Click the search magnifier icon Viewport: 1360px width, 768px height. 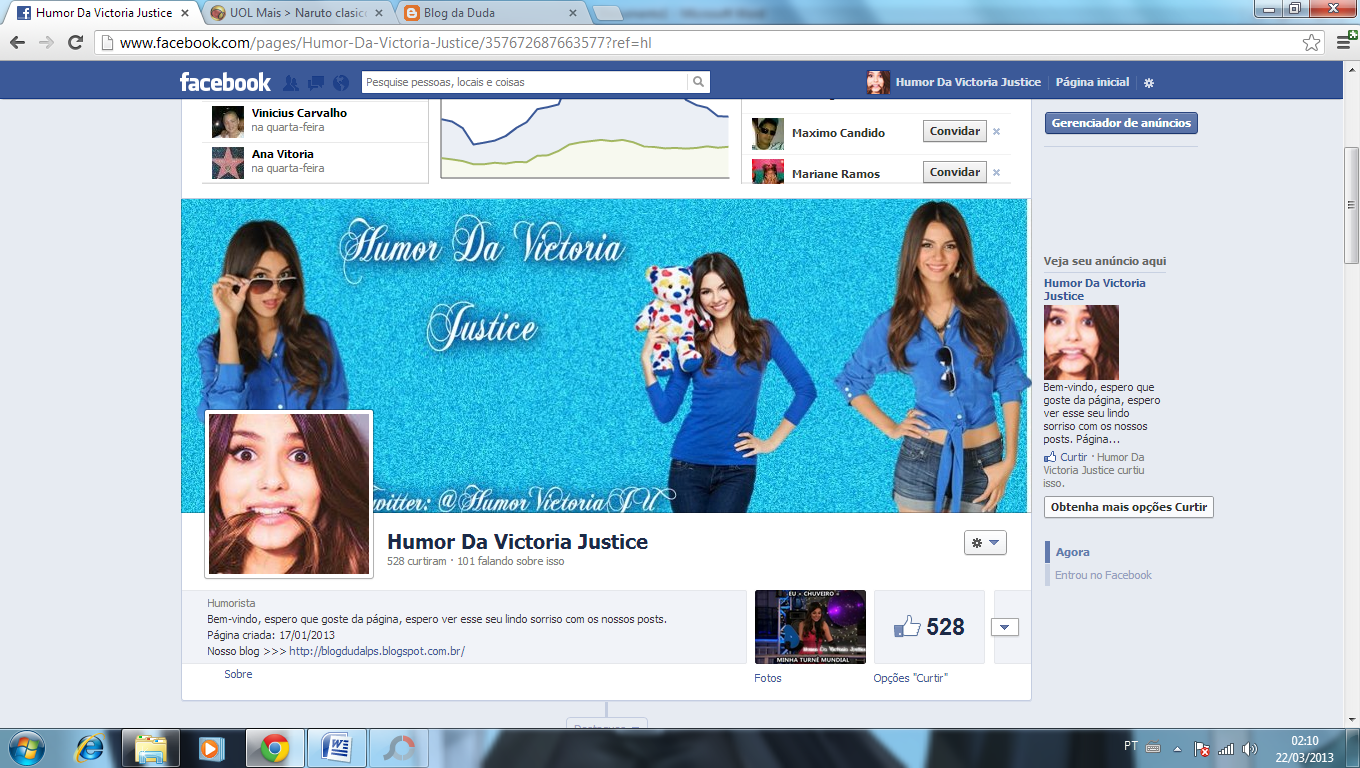699,82
